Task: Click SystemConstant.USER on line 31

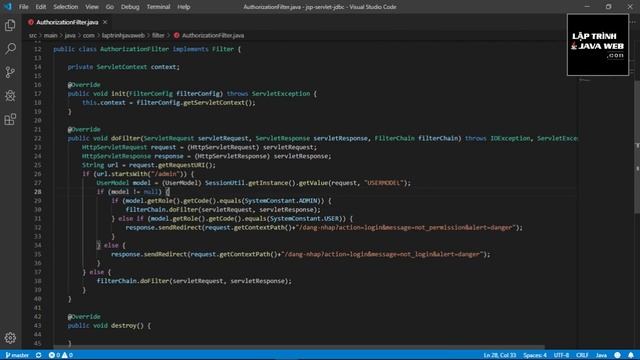Action: point(304,219)
